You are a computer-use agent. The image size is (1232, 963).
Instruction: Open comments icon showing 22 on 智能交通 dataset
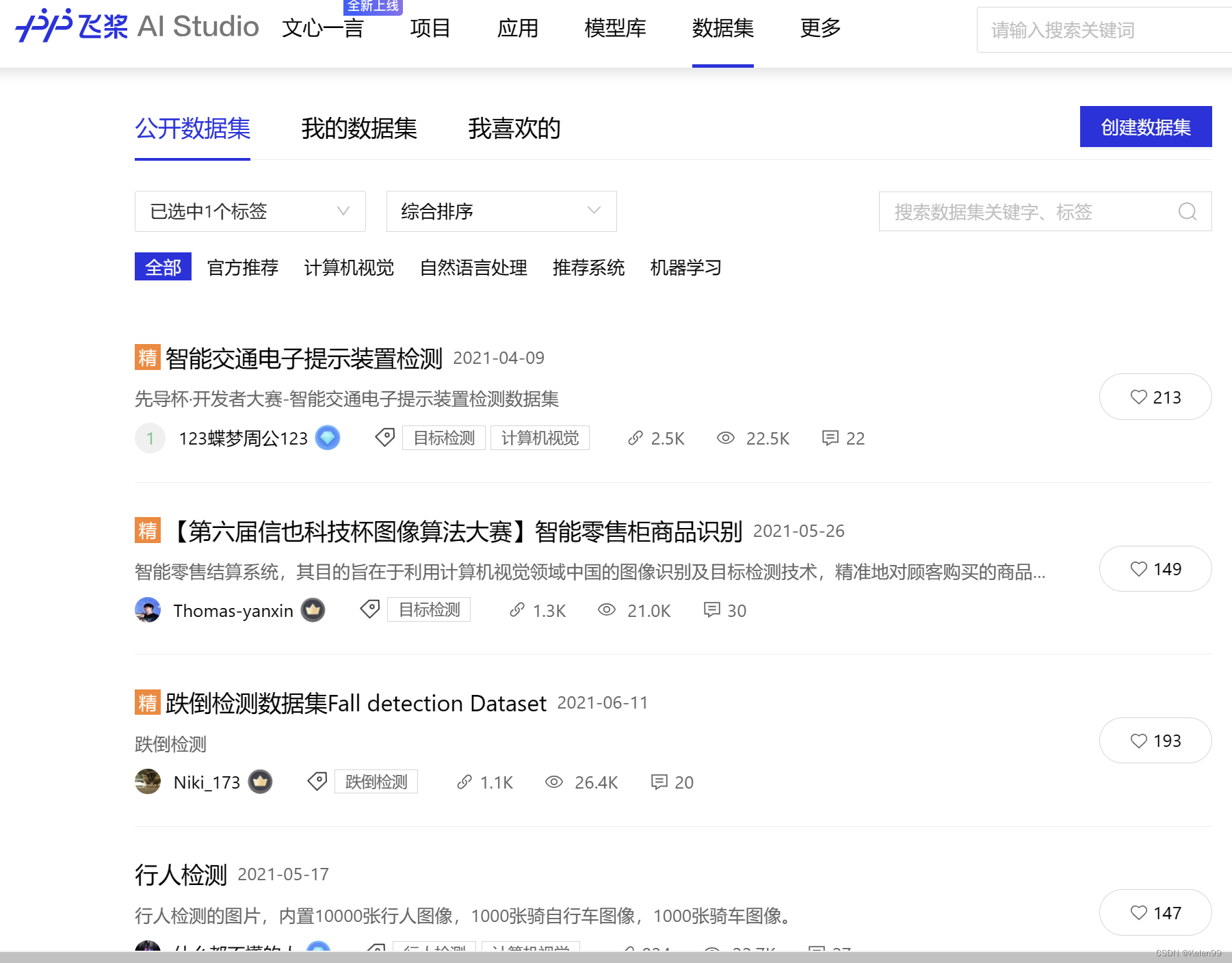(832, 438)
